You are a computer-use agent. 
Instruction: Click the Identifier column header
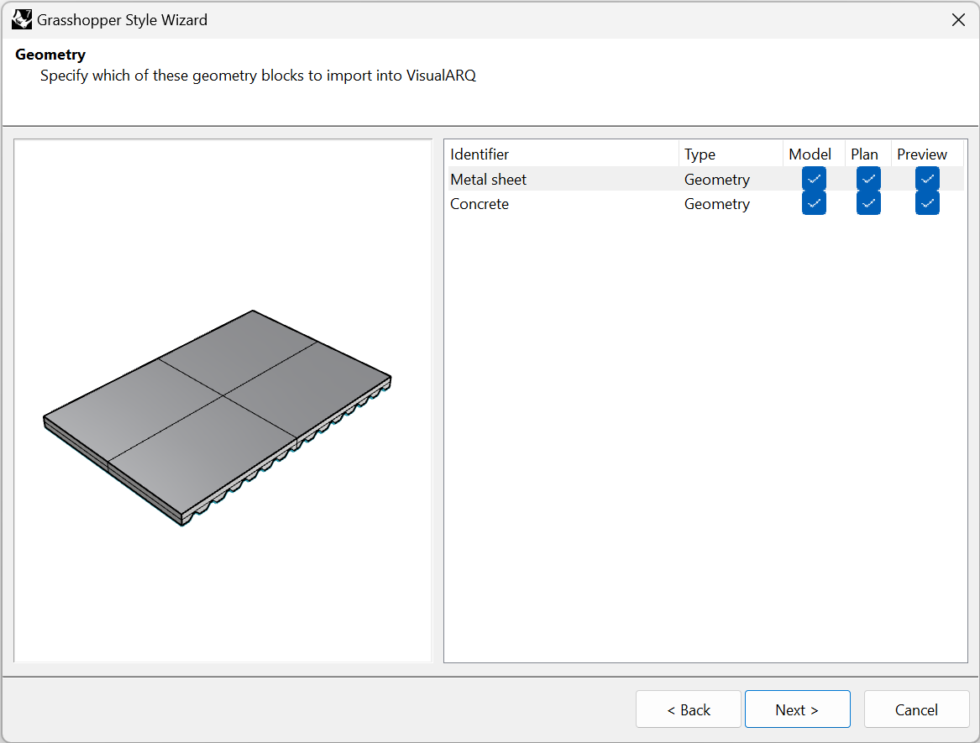[480, 154]
